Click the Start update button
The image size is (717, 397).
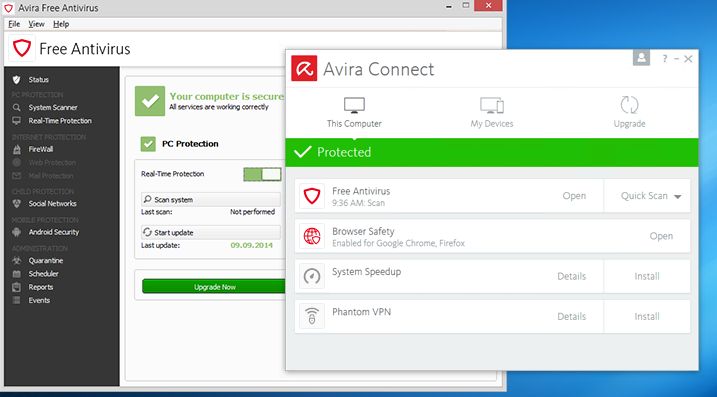point(211,232)
